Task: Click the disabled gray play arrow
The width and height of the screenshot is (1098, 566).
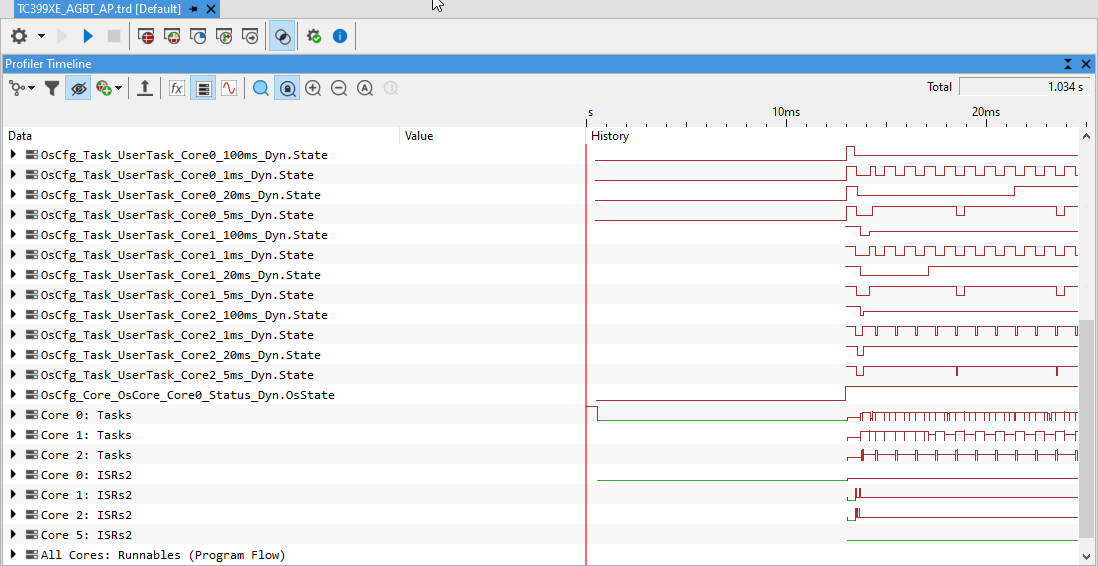Action: point(62,36)
